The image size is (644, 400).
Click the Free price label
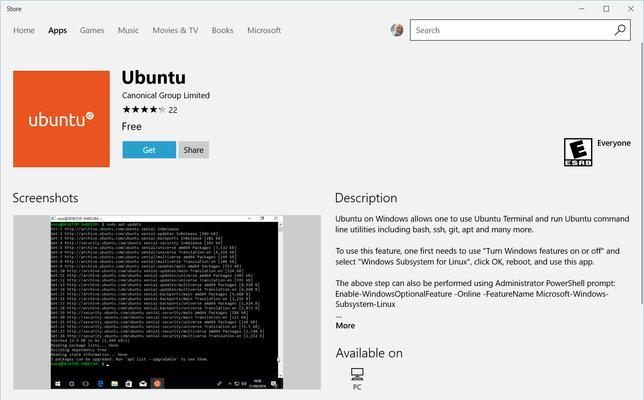[132, 126]
